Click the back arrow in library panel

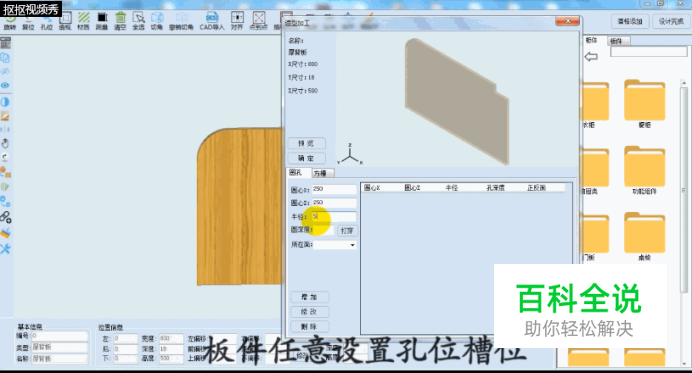coord(591,57)
